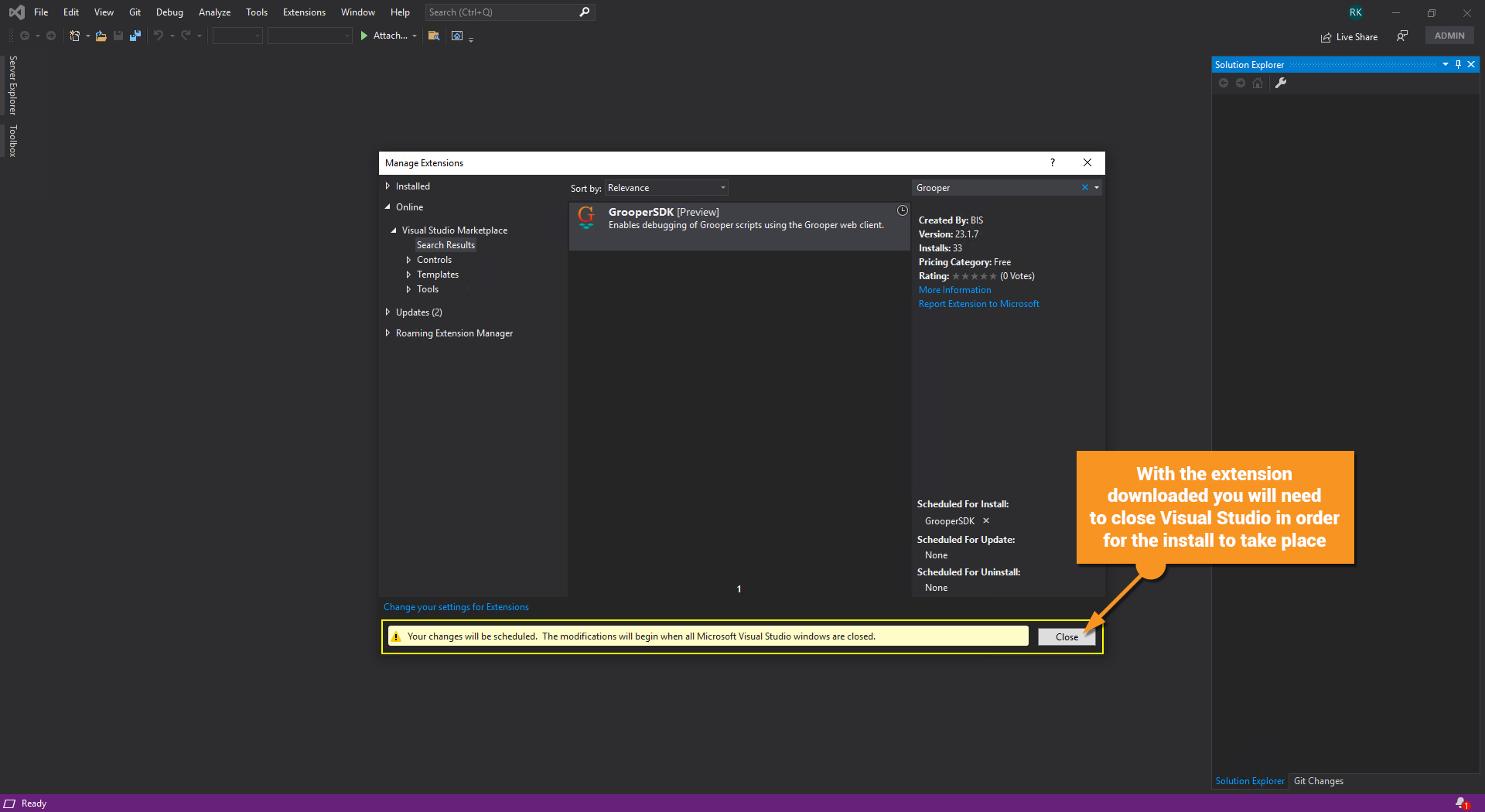Viewport: 1485px width, 812px height.
Task: Click the ADMIN badge button
Action: [1449, 36]
